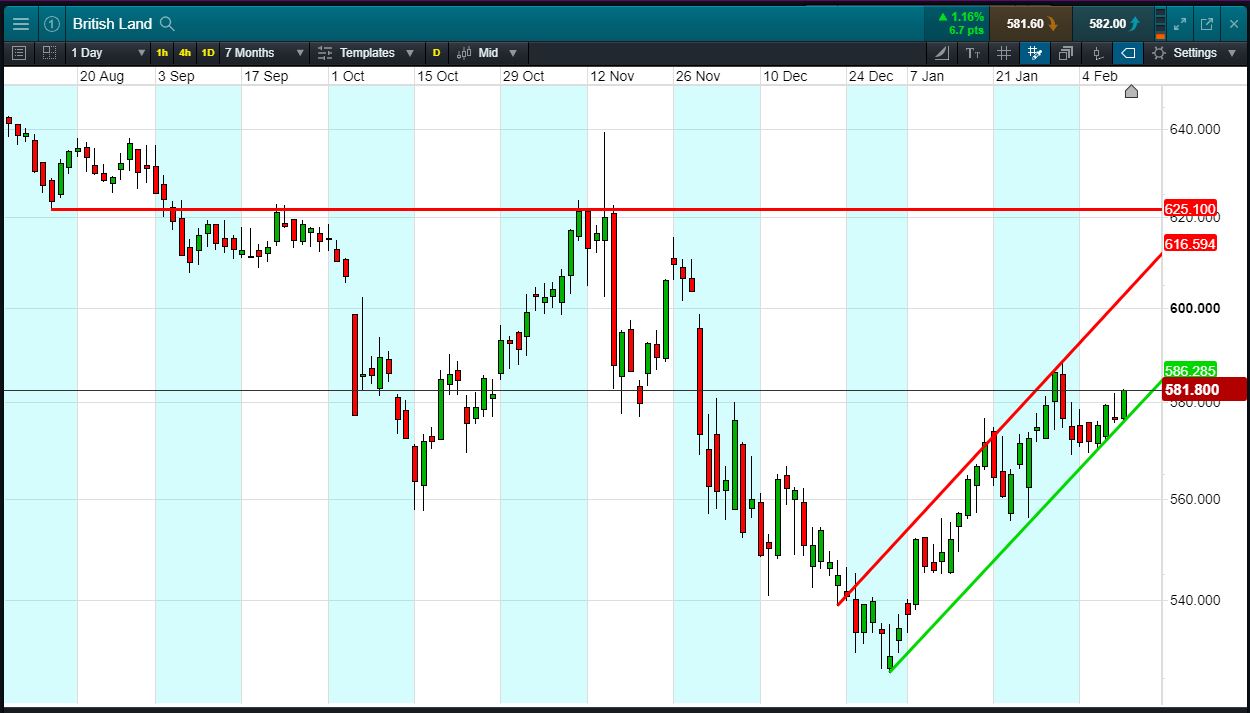Switch to the 1D interval shortcut
The image size is (1250, 713).
208,53
